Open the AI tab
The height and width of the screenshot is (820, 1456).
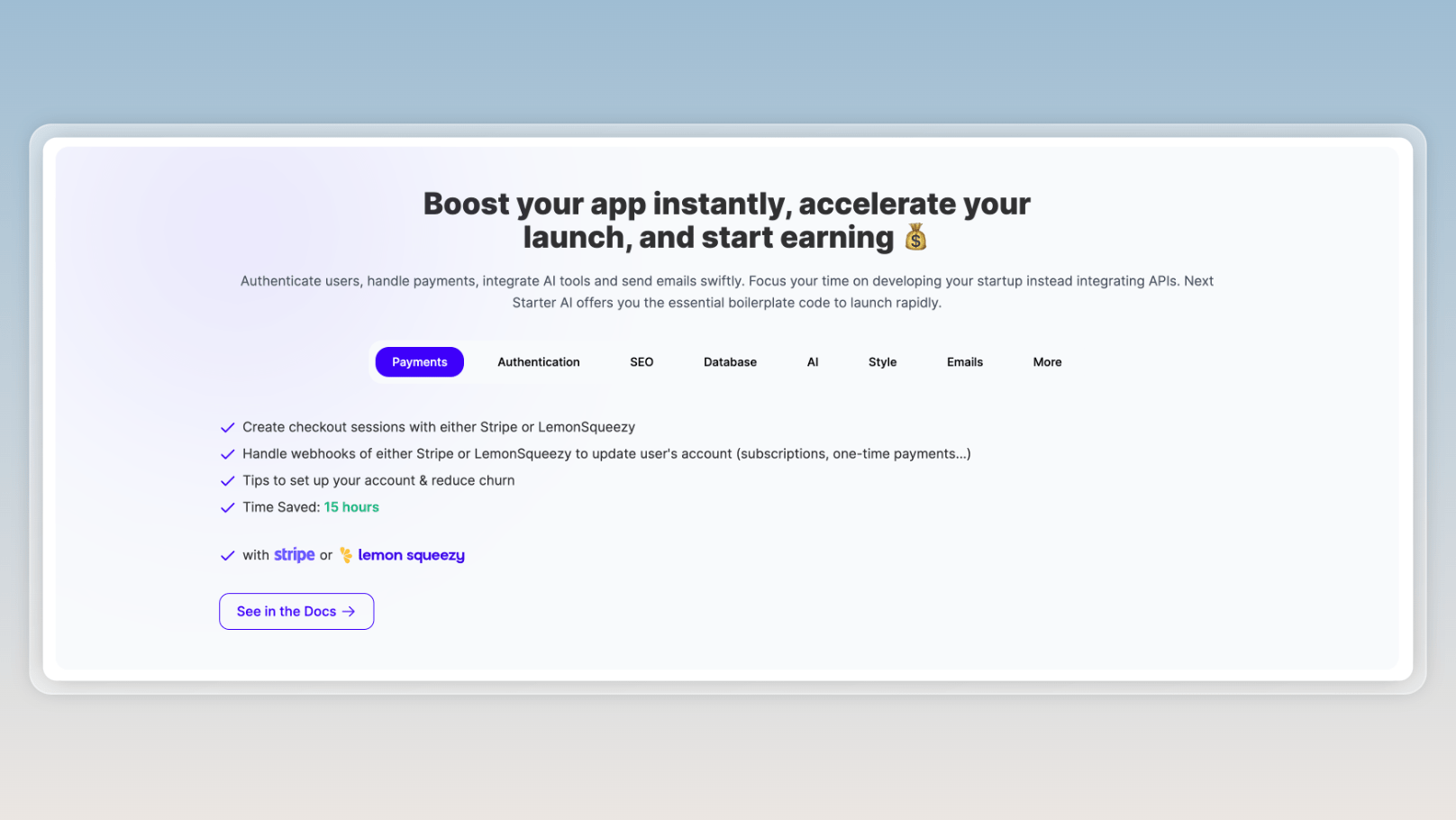coord(813,362)
